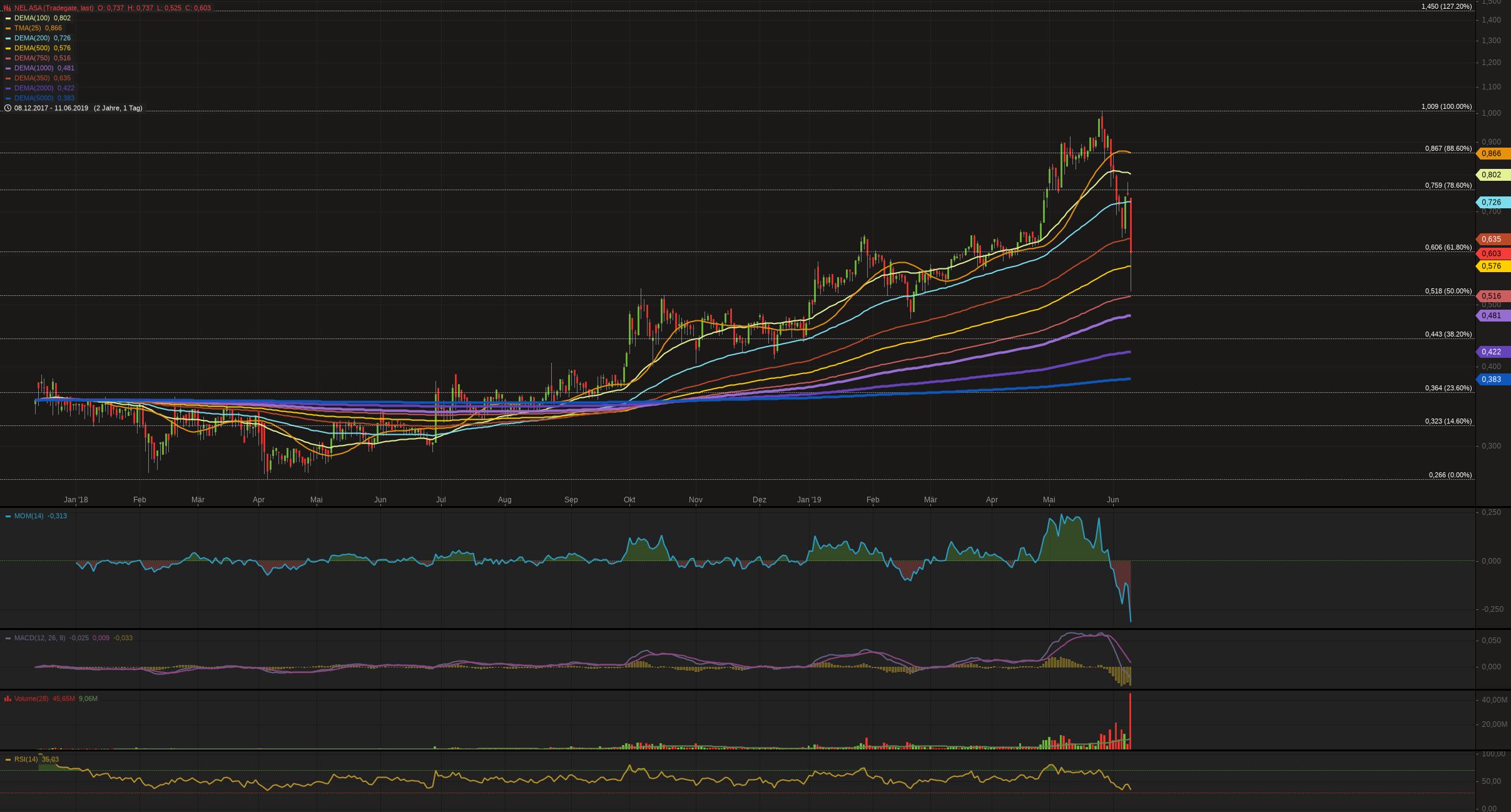Screen dimensions: 1511x812
Task: Click the Volume(28) bar chart icon
Action: (x=8, y=699)
